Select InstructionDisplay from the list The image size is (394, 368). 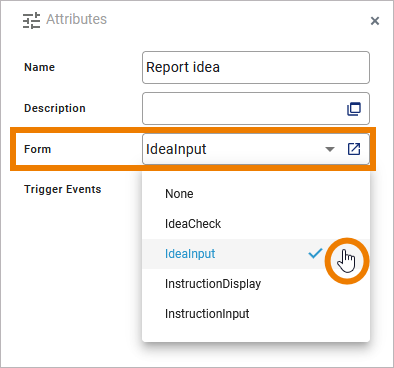[x=256, y=284]
